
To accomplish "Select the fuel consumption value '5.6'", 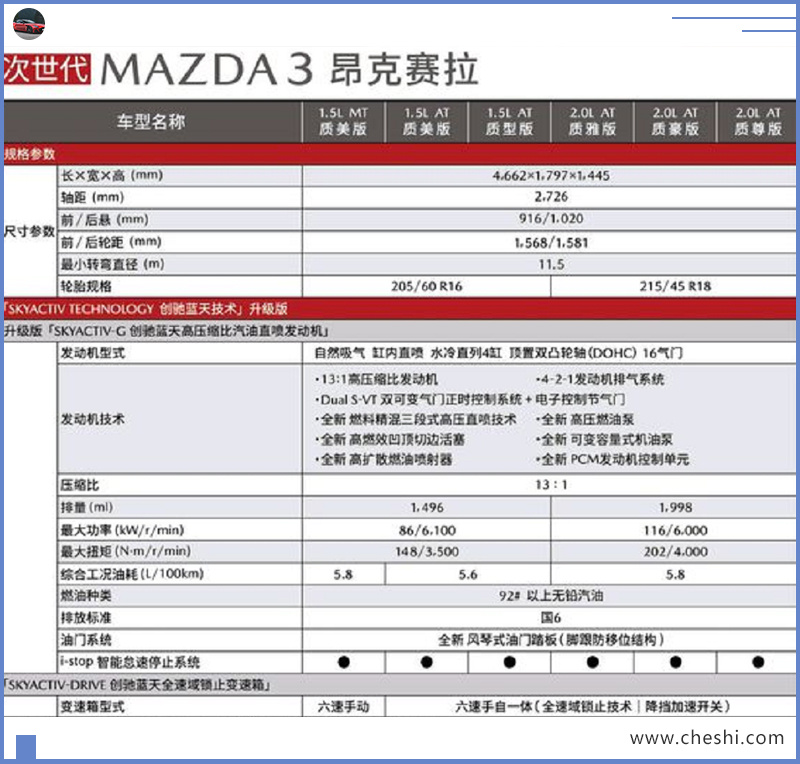I will tap(468, 575).
